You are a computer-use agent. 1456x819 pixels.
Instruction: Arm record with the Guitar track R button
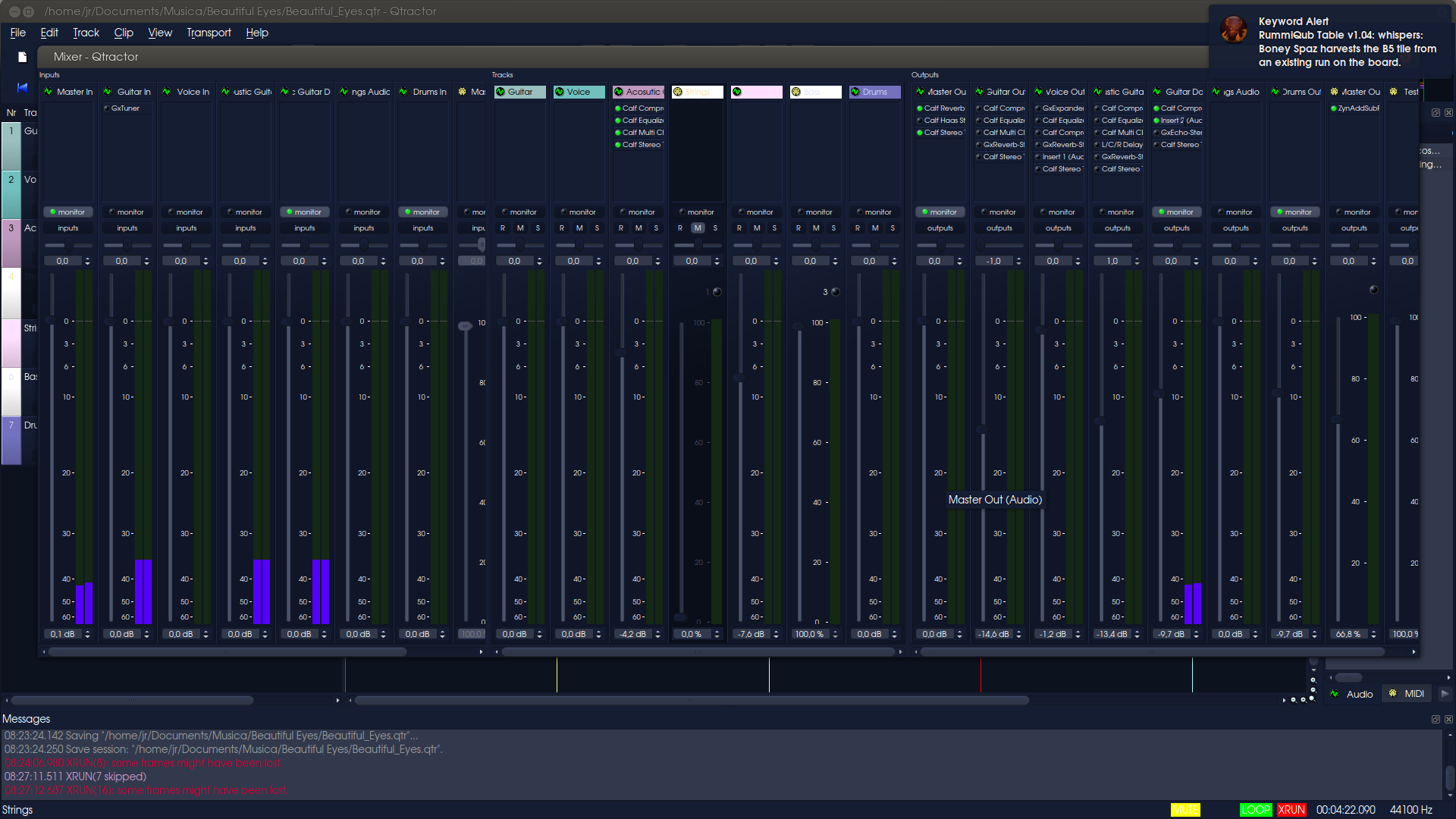point(503,228)
